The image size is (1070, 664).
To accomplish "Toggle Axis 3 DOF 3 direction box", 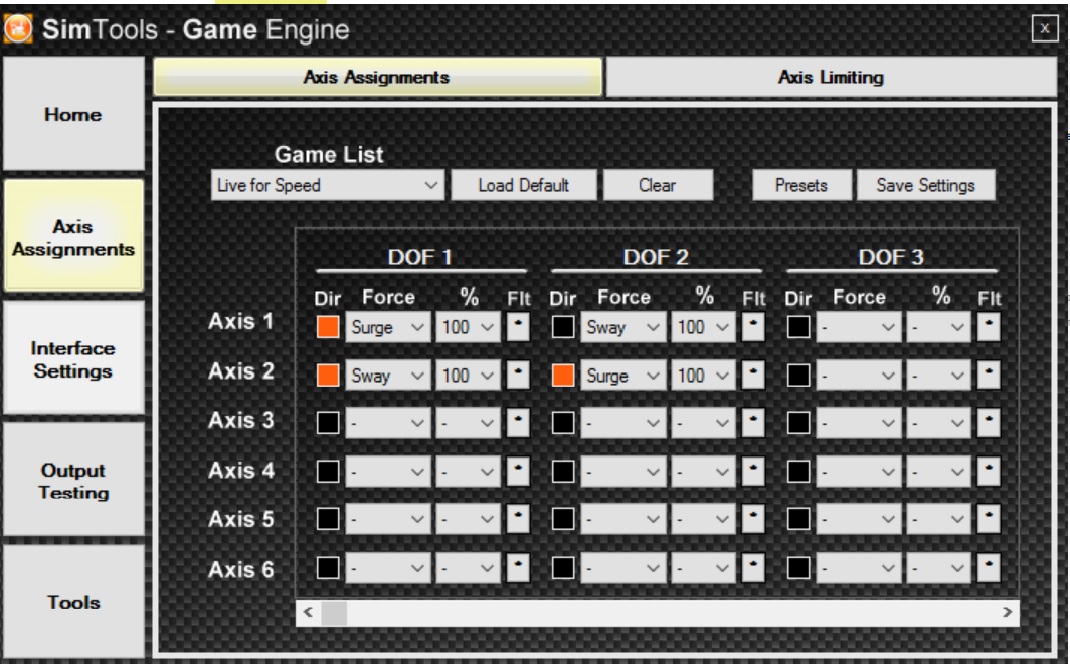I will (798, 422).
